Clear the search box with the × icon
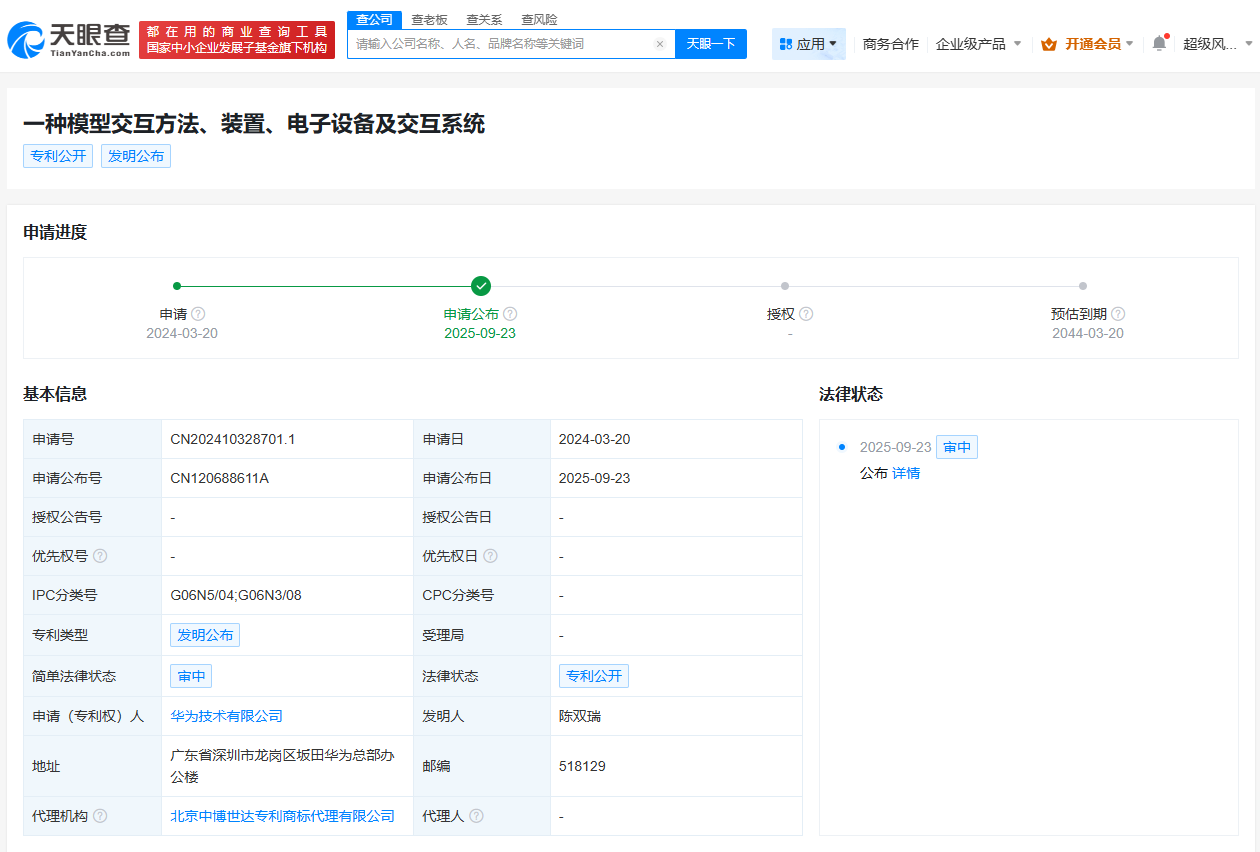 click(659, 44)
